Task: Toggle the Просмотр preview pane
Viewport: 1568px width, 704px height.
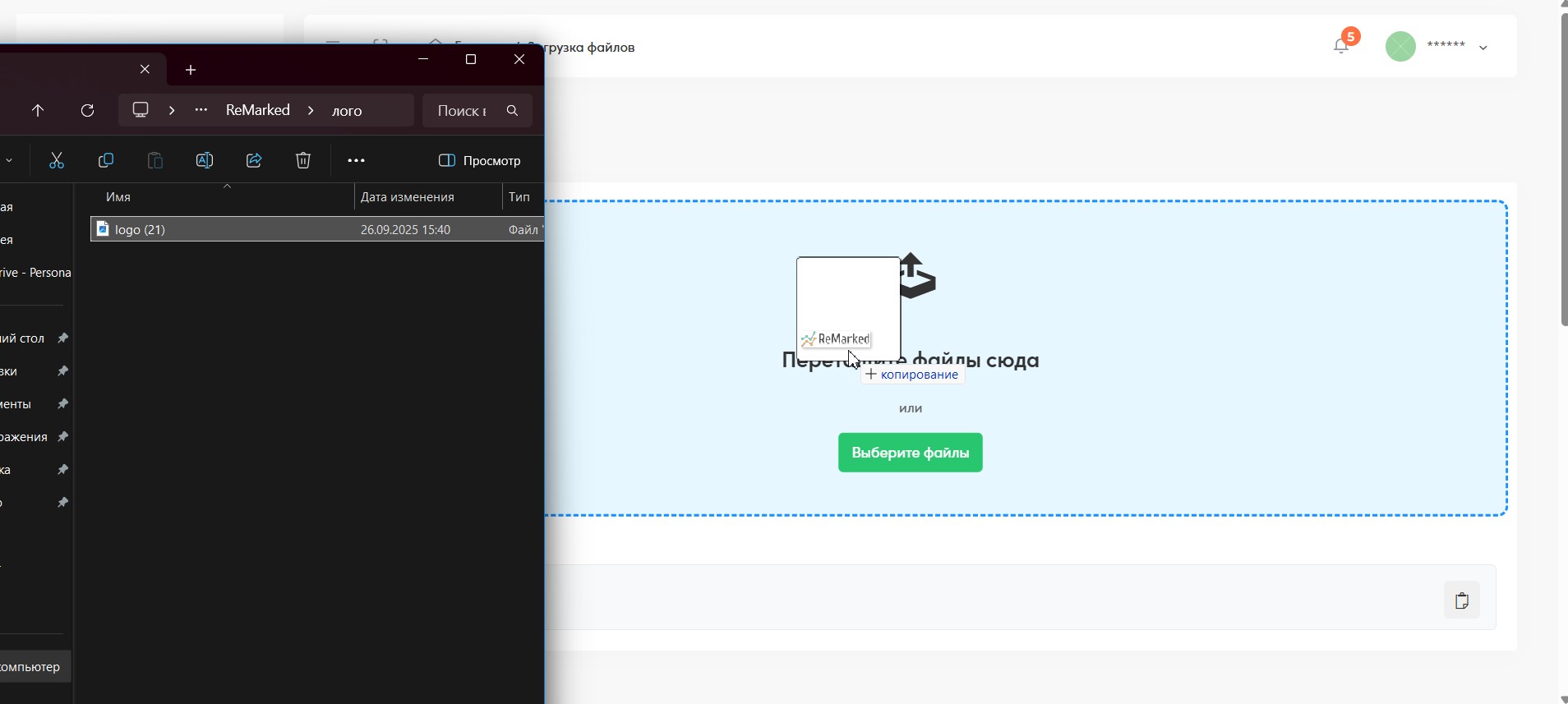Action: pos(480,160)
